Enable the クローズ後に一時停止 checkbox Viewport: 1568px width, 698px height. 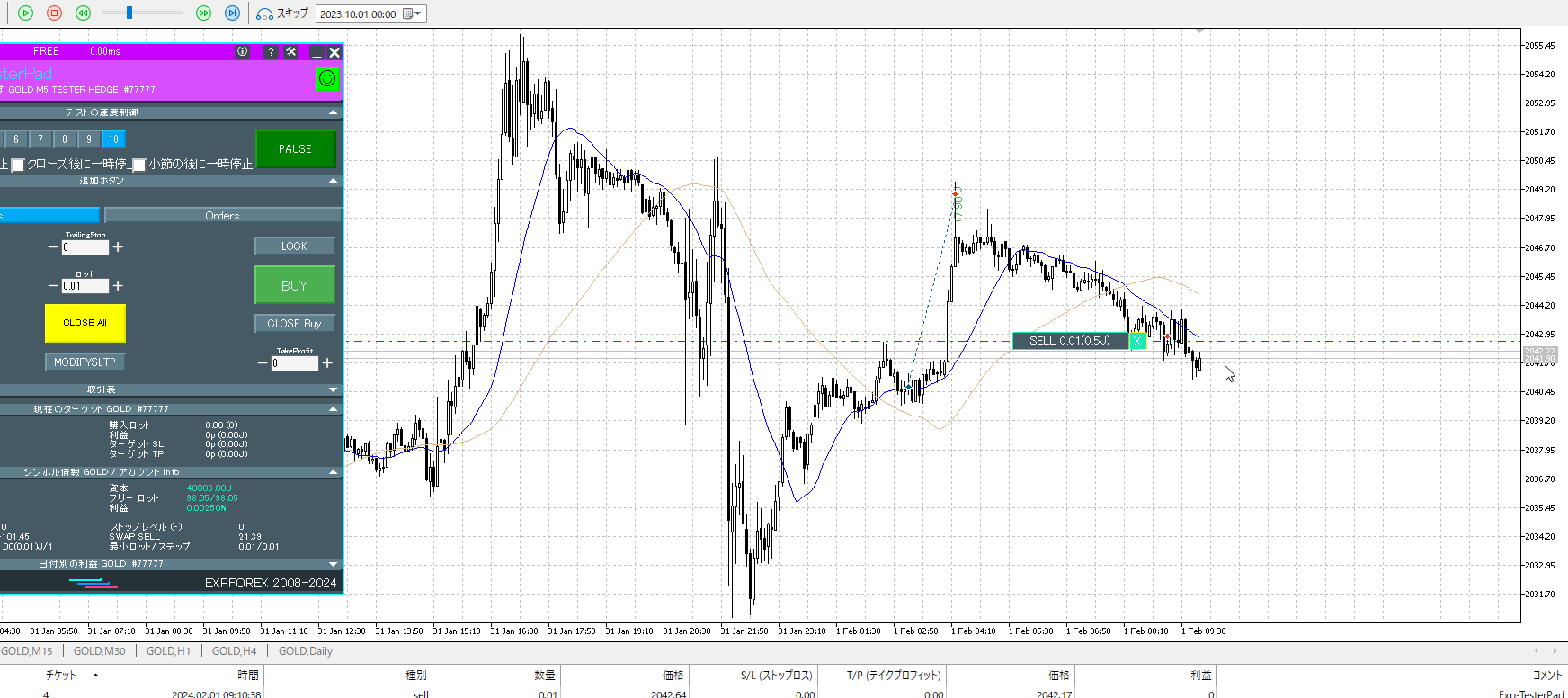click(x=17, y=165)
